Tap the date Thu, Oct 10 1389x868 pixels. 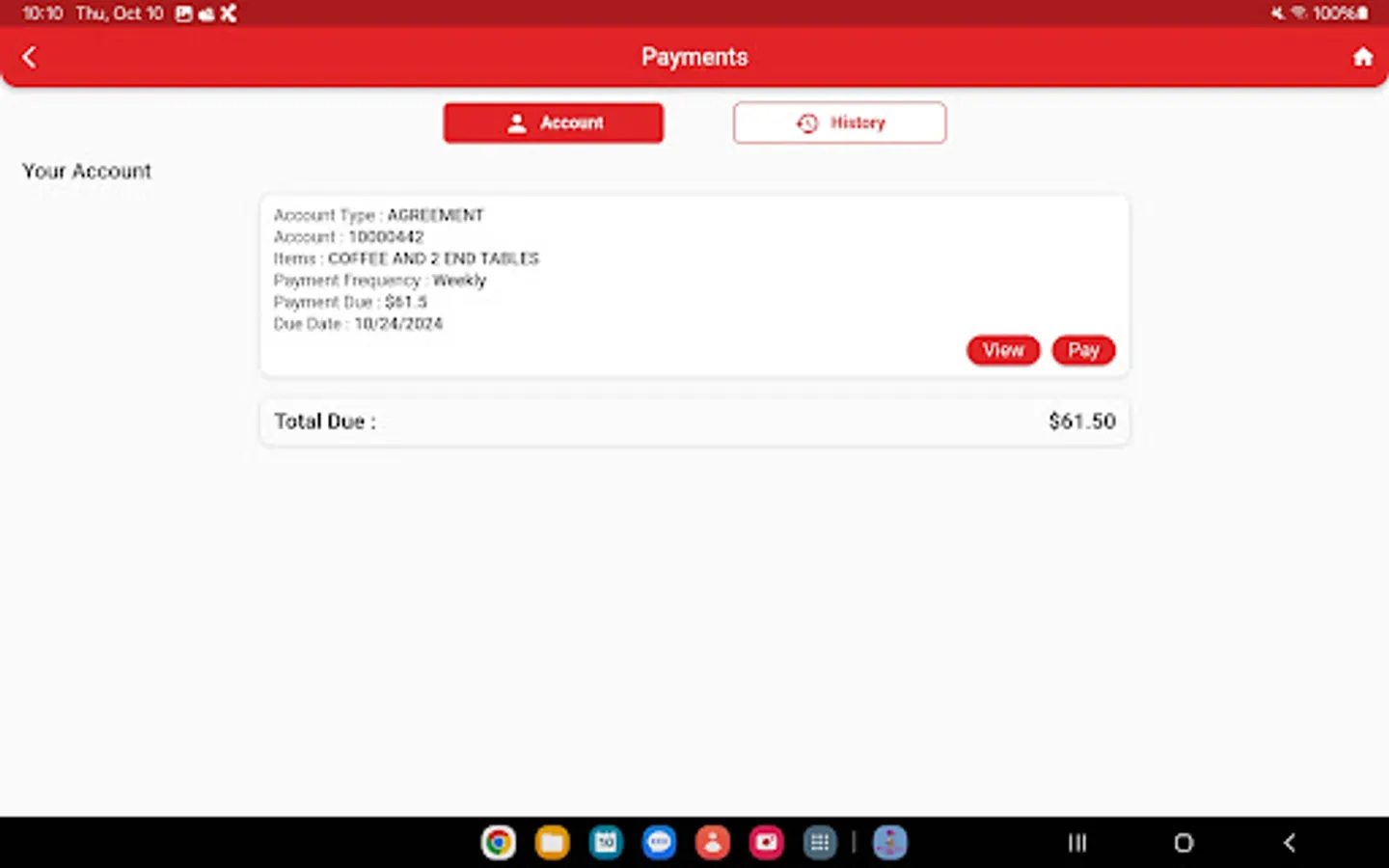[x=120, y=14]
